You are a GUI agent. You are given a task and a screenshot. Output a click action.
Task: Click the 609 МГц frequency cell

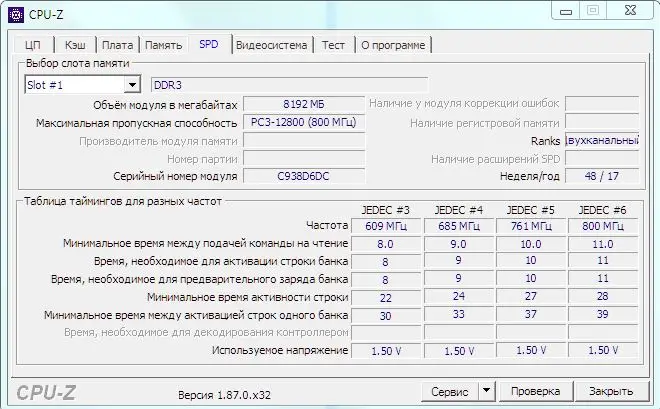click(x=386, y=226)
